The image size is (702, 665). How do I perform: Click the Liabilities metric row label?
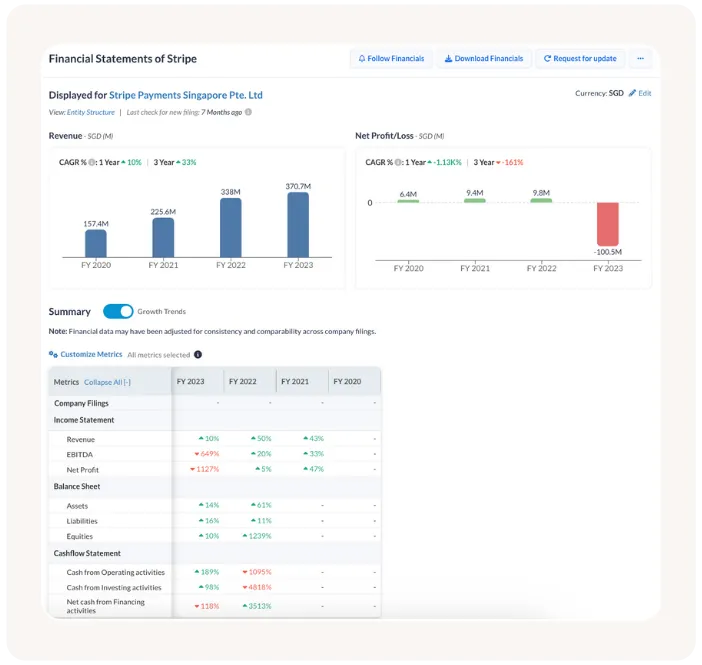click(x=82, y=521)
